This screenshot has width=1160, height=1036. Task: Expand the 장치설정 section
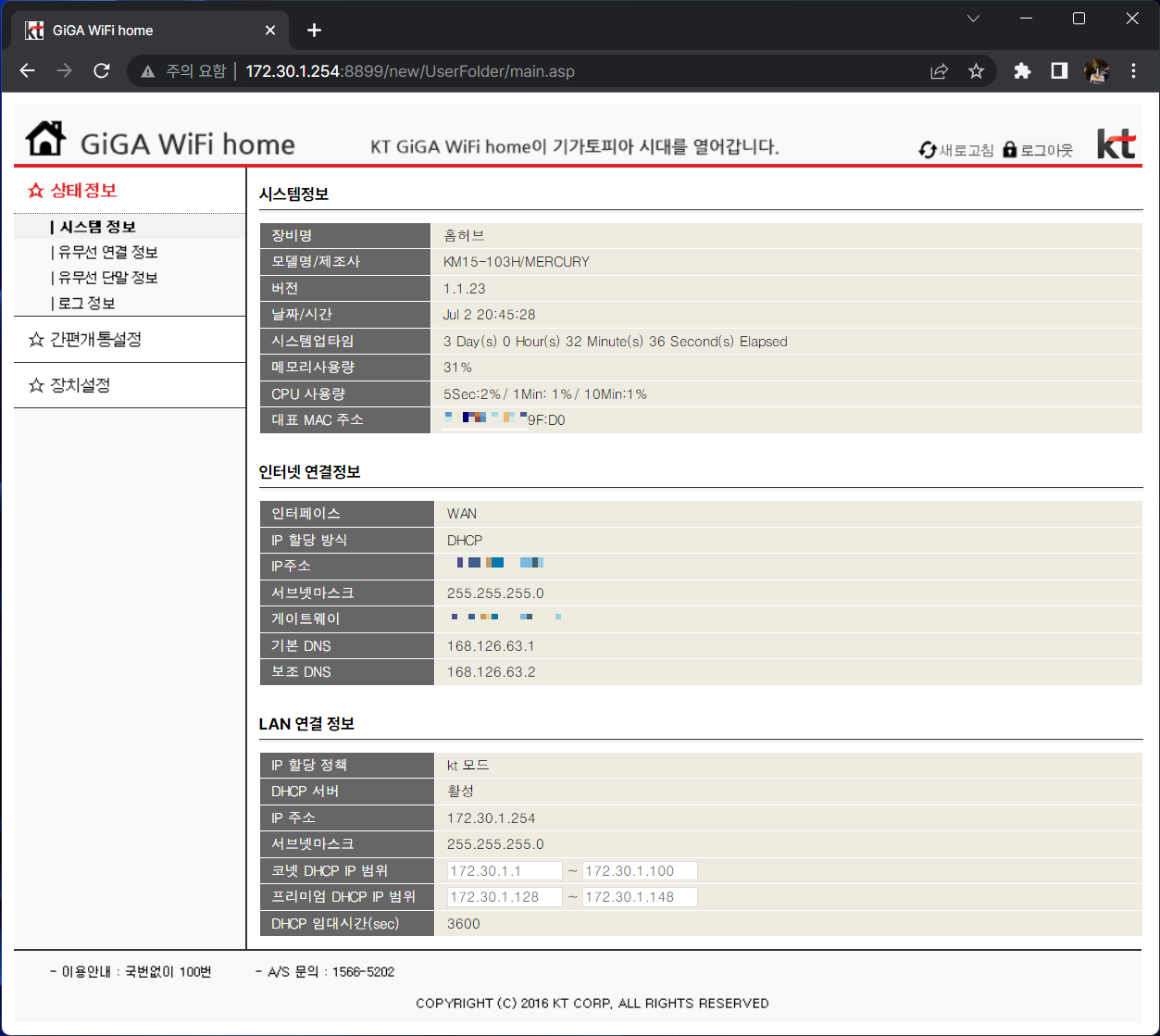(71, 385)
